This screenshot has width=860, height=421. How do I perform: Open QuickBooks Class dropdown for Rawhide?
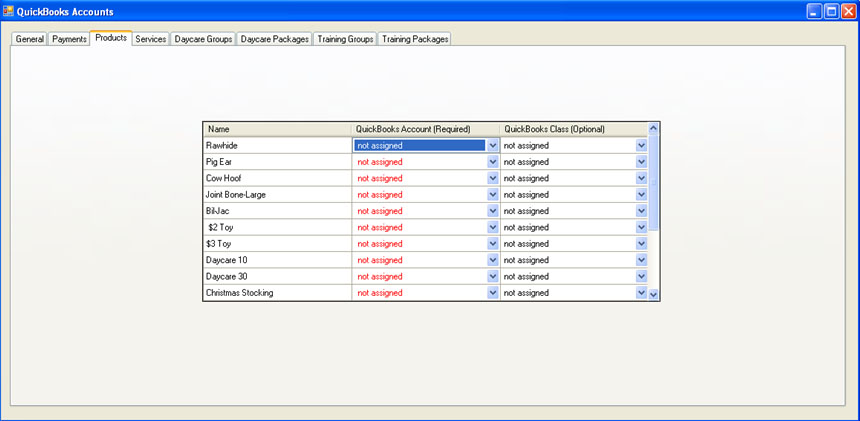point(642,145)
